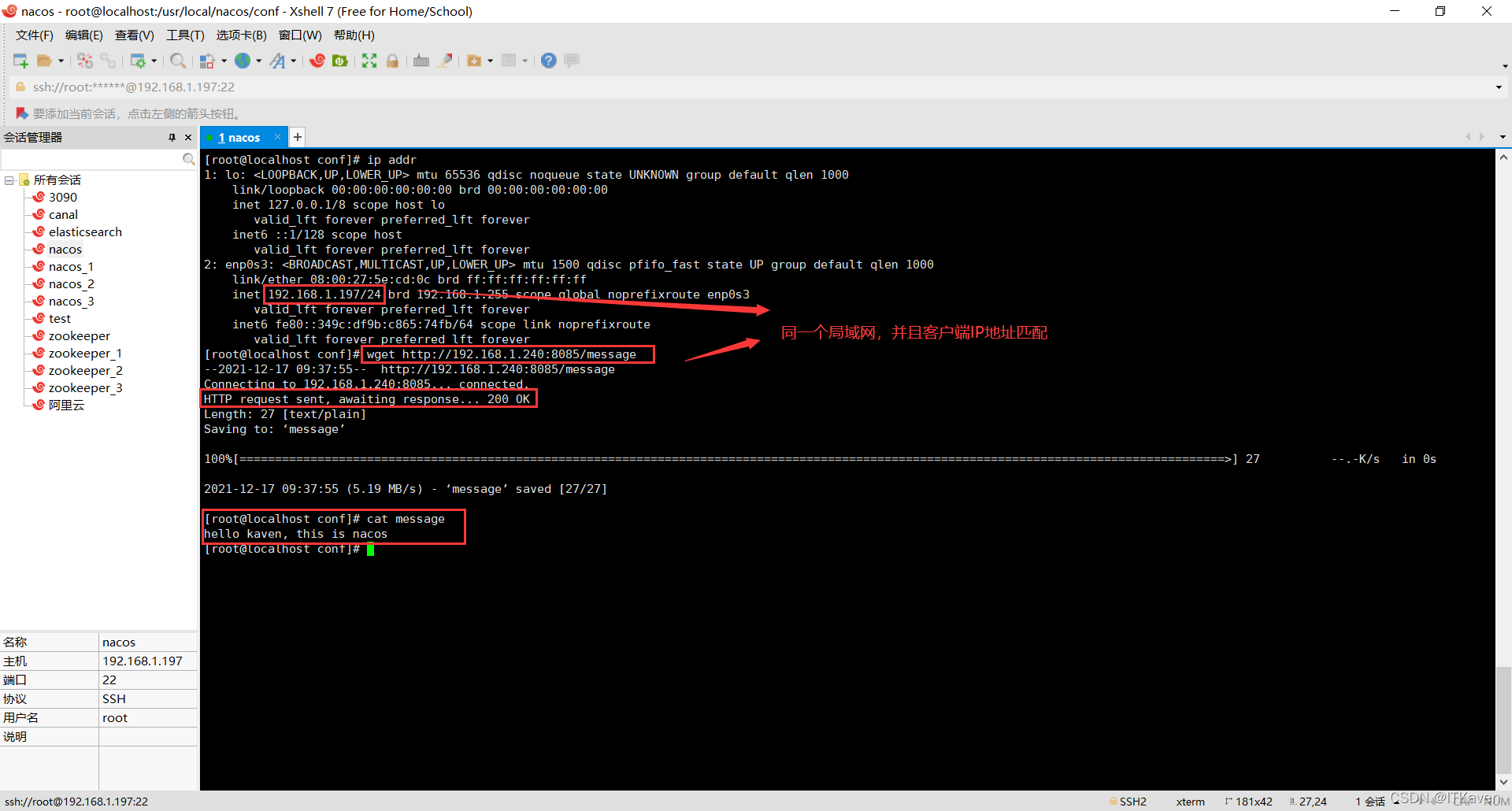
Task: Click the terminal scrollbar up arrow
Action: (x=1503, y=157)
